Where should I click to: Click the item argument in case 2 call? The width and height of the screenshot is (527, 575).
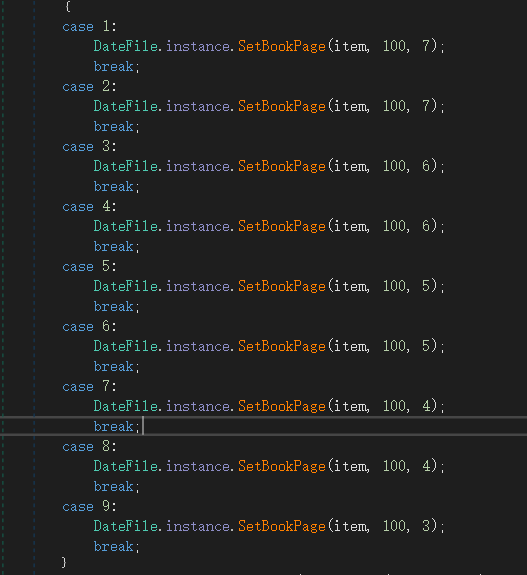[x=350, y=106]
